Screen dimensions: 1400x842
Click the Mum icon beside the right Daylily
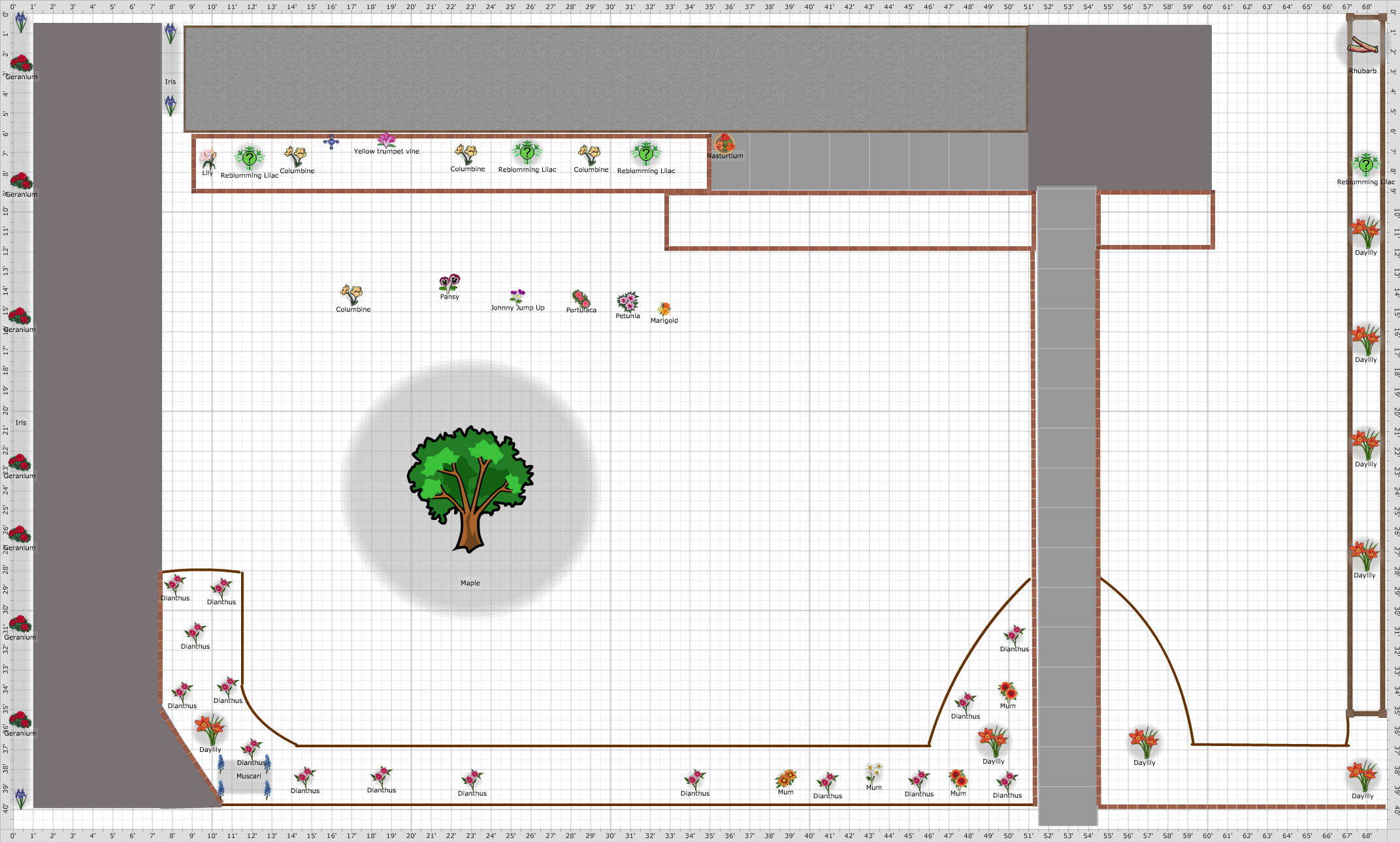(1008, 690)
